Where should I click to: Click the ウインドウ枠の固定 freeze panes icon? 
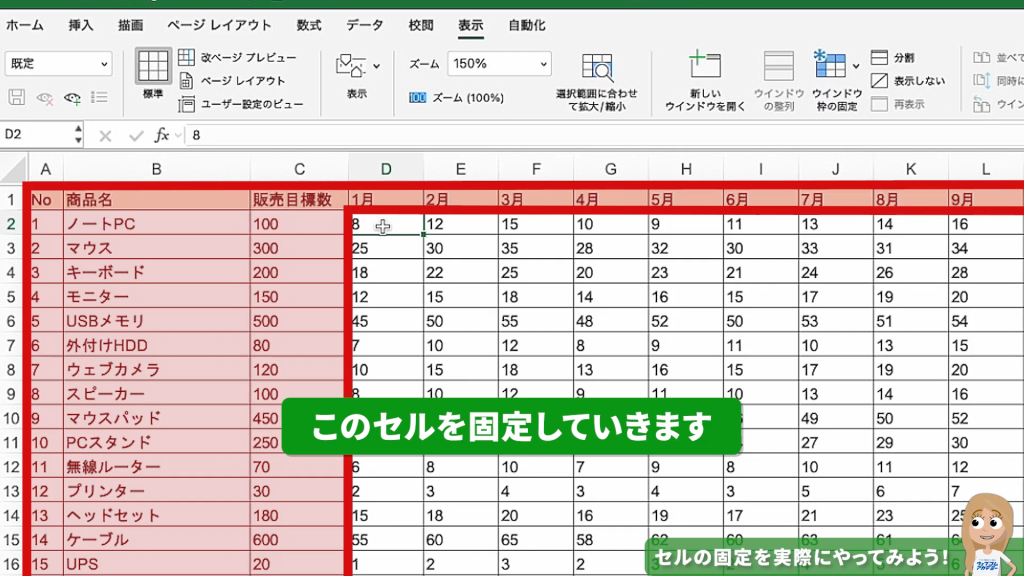[x=830, y=67]
